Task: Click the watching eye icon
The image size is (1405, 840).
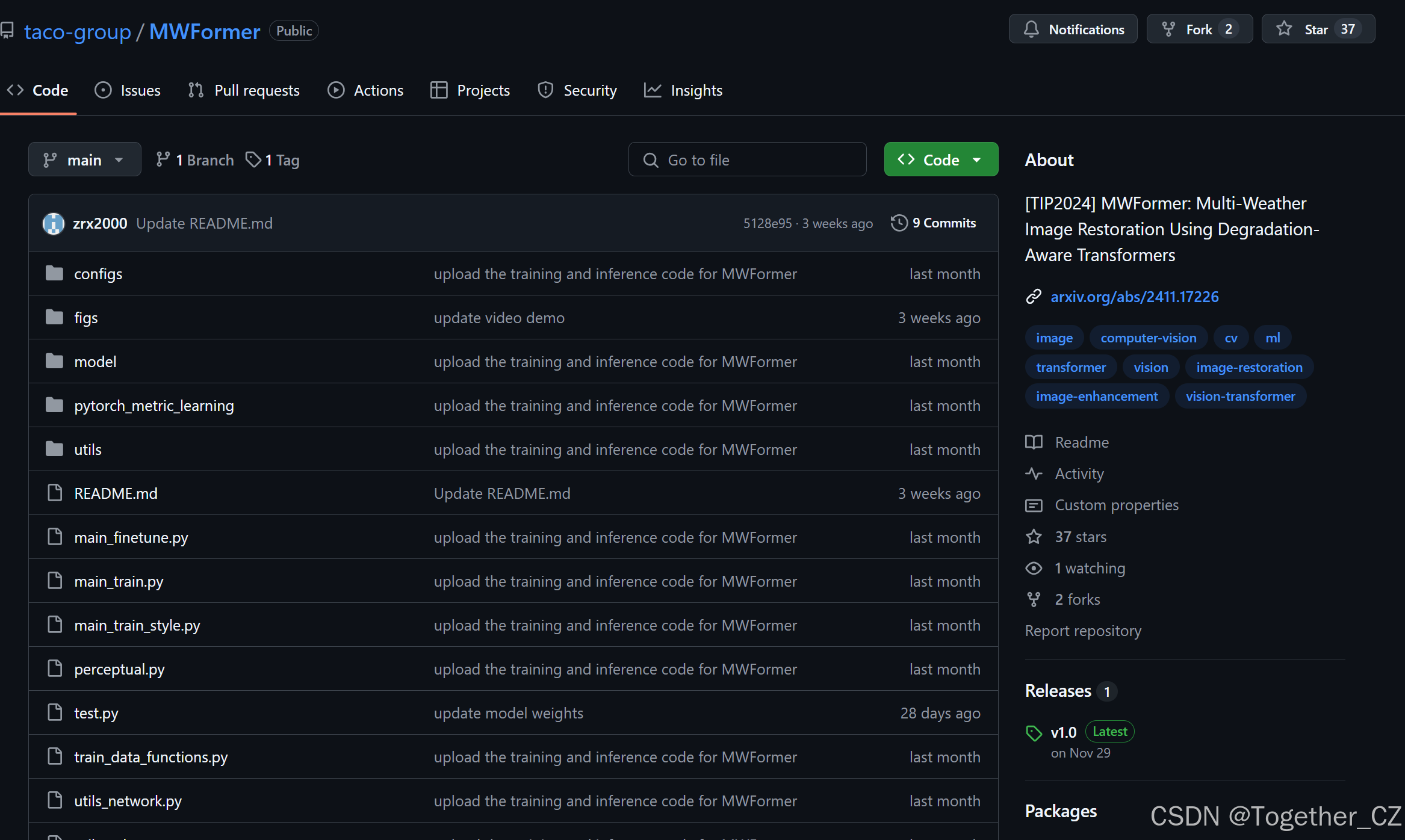Action: tap(1034, 568)
